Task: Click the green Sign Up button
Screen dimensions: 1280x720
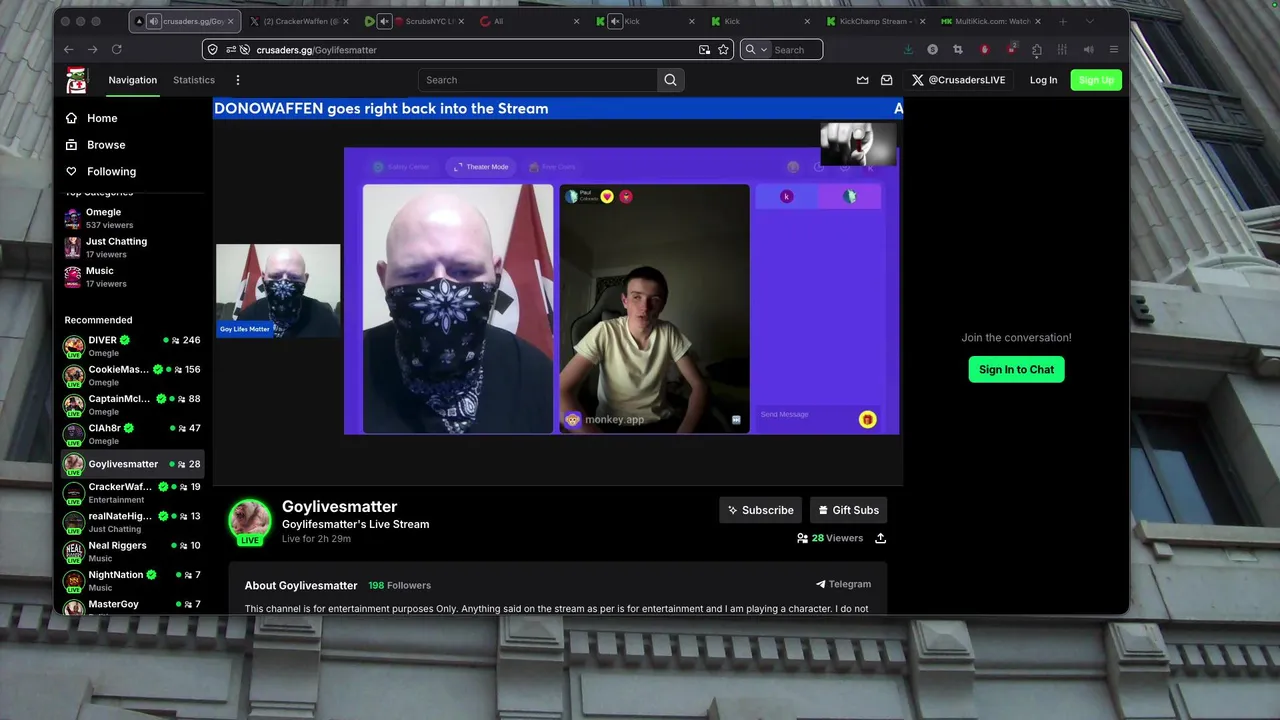Action: (x=1096, y=80)
